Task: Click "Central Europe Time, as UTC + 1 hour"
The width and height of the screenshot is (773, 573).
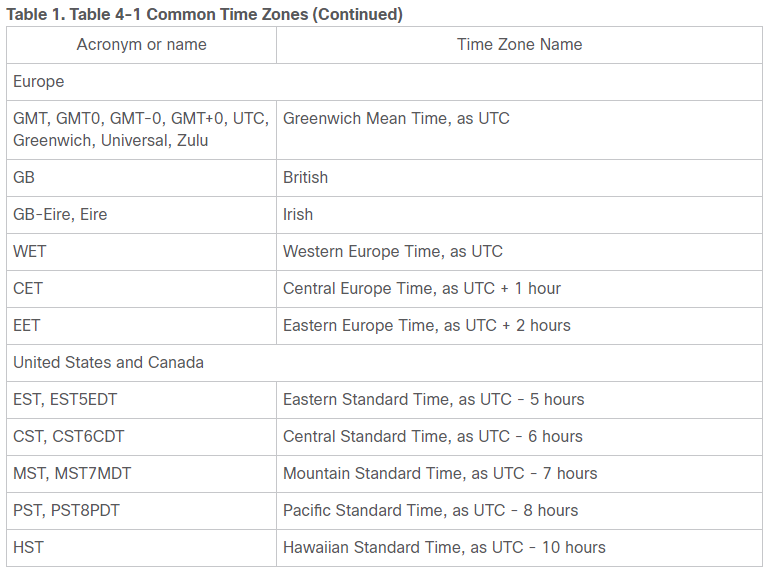Action: pyautogui.click(x=422, y=288)
